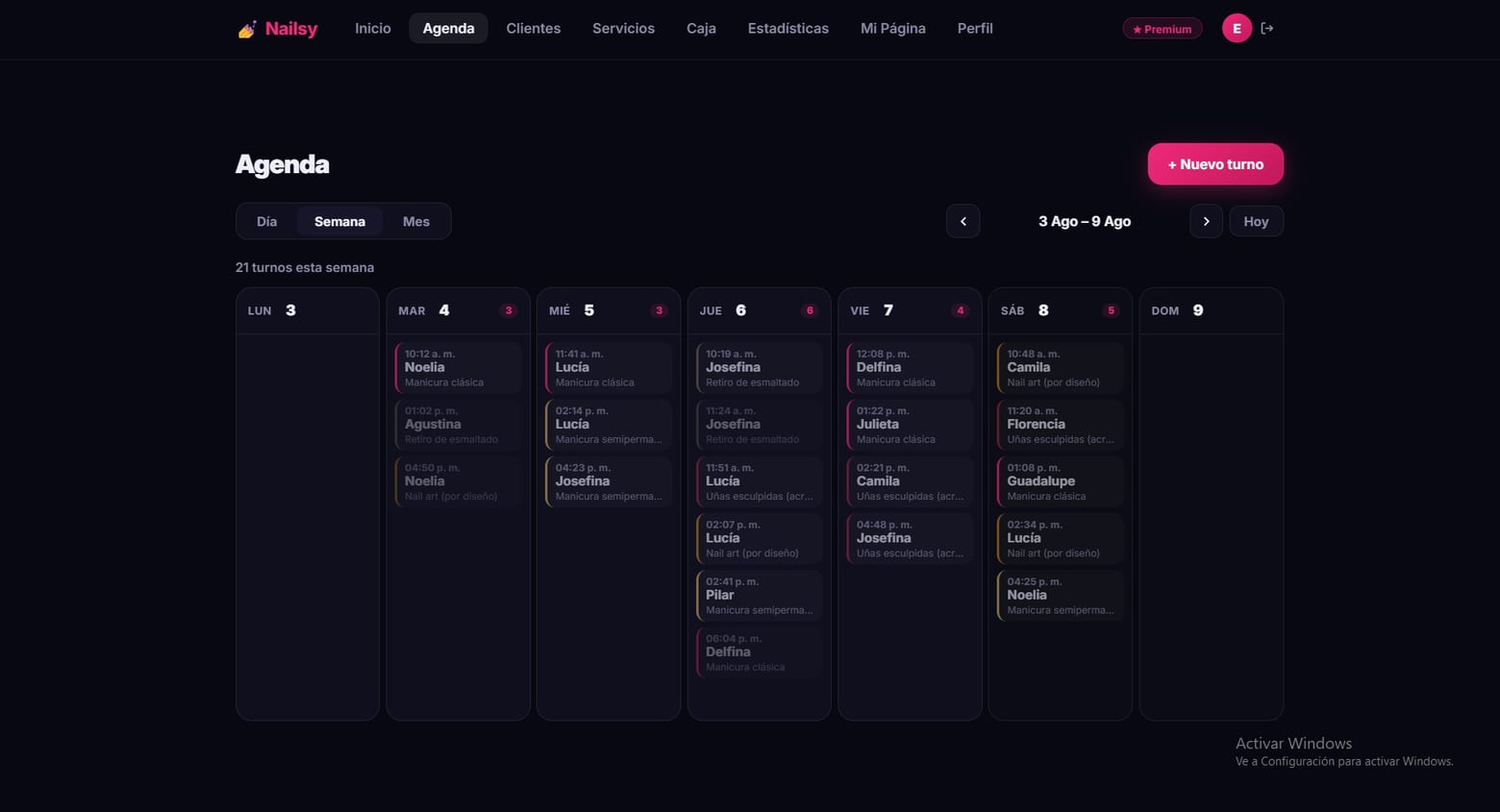
Task: Select the Agenda nav item
Action: tap(449, 29)
